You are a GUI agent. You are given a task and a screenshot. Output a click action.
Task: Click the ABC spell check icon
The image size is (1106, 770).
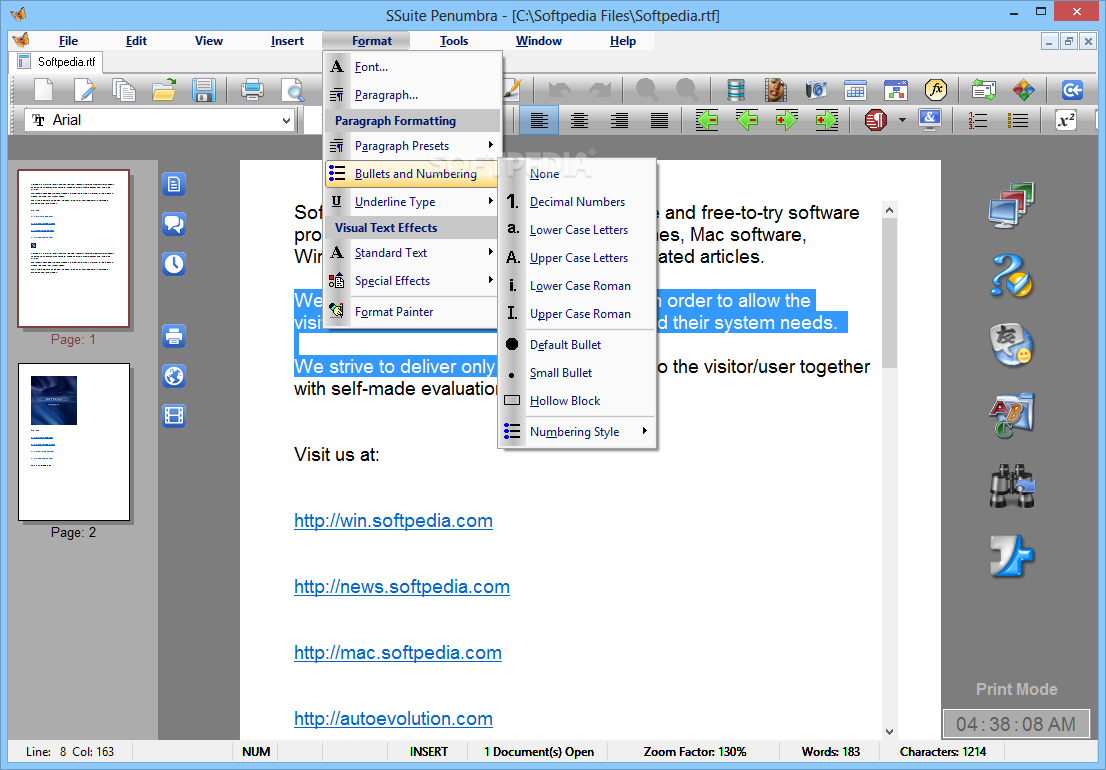pyautogui.click(x=1011, y=415)
